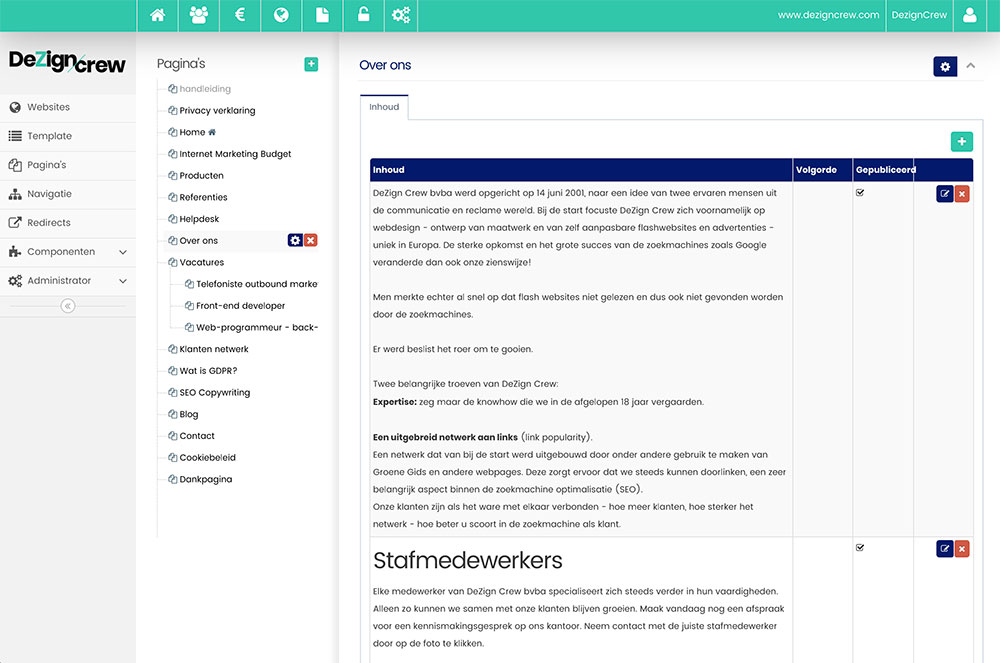
Task: Open the users group icon in top bar
Action: 199,15
